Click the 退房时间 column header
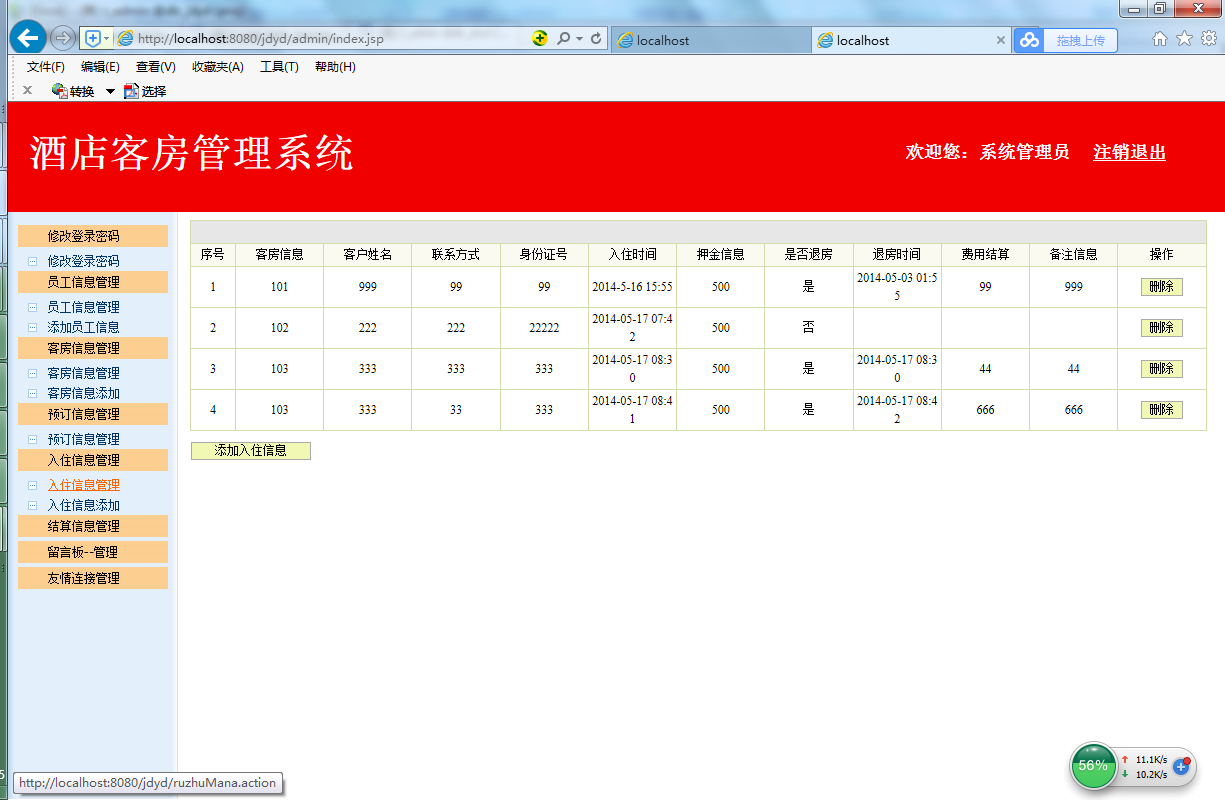 point(897,255)
